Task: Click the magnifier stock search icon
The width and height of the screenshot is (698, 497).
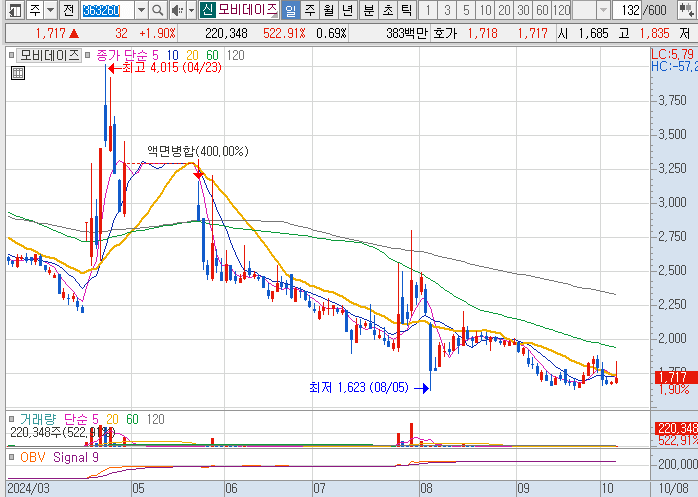Action: [x=158, y=10]
